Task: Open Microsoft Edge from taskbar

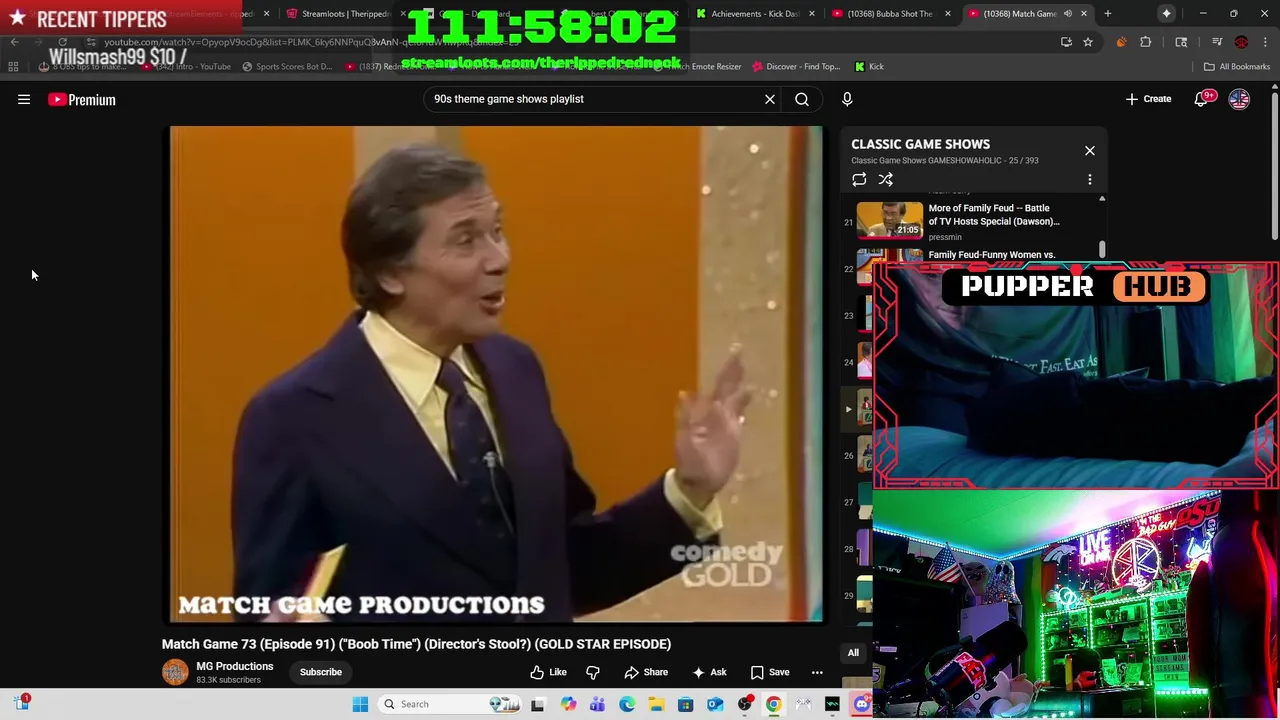Action: pos(627,704)
